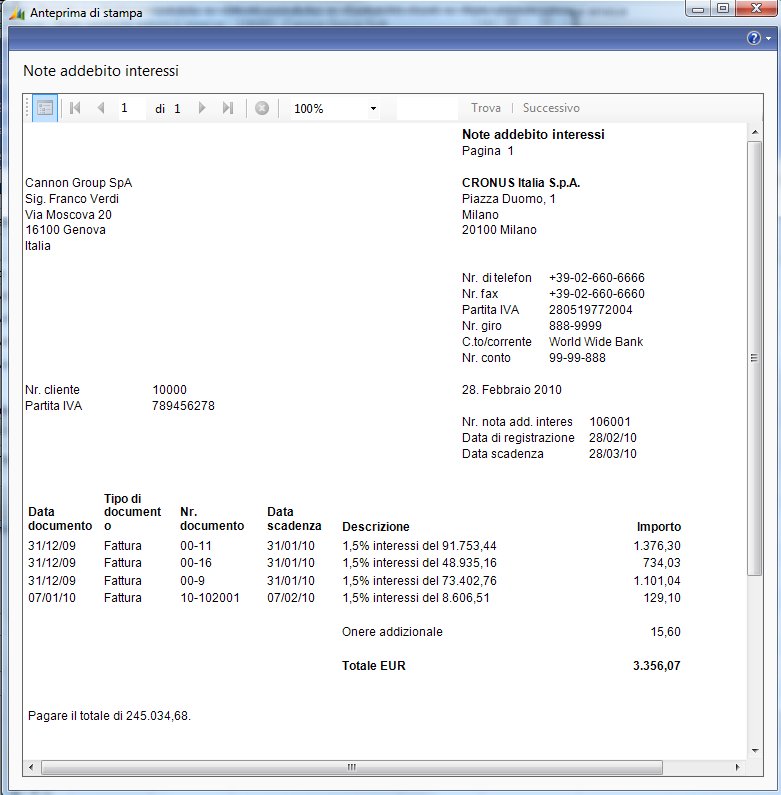Click the horizontal scrollbar left arrow
Image resolution: width=781 pixels, height=795 pixels.
tap(31, 767)
